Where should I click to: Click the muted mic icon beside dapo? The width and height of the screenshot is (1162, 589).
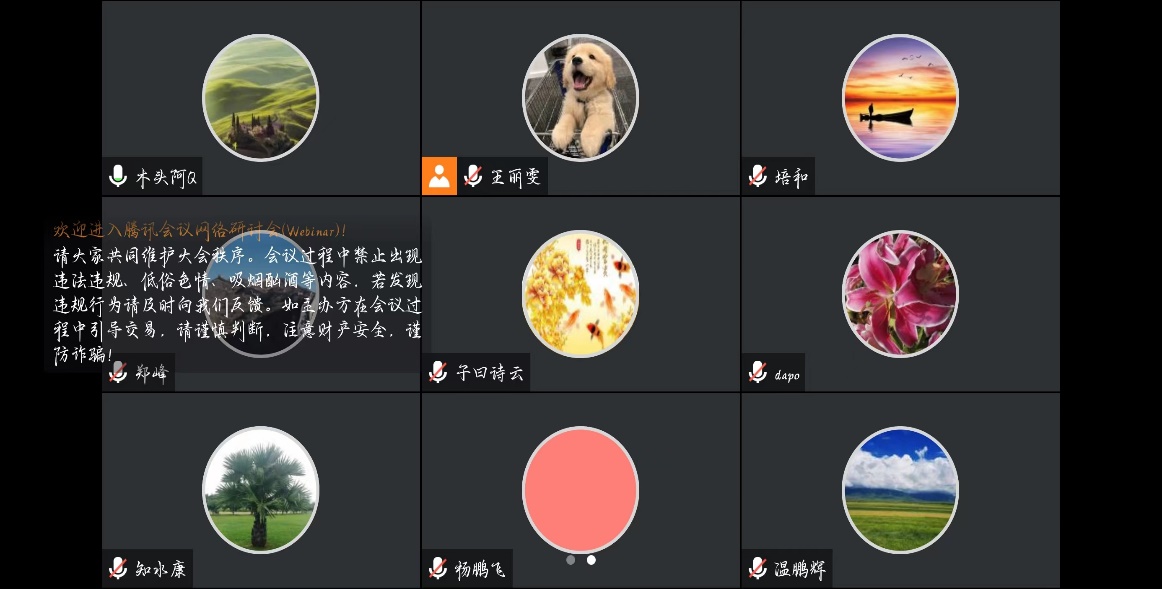click(x=757, y=372)
